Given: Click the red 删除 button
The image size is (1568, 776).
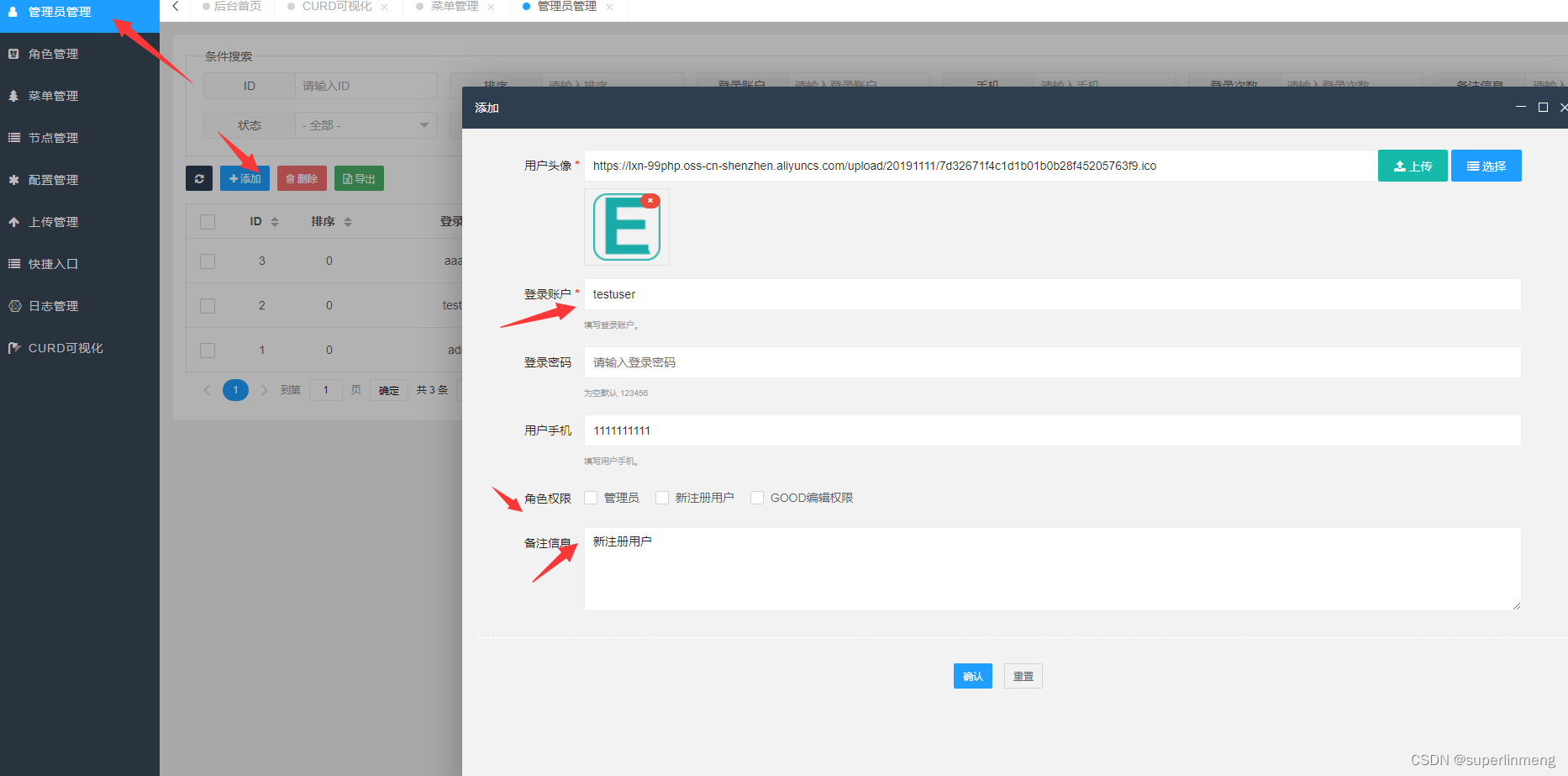Looking at the screenshot, I should click(302, 178).
